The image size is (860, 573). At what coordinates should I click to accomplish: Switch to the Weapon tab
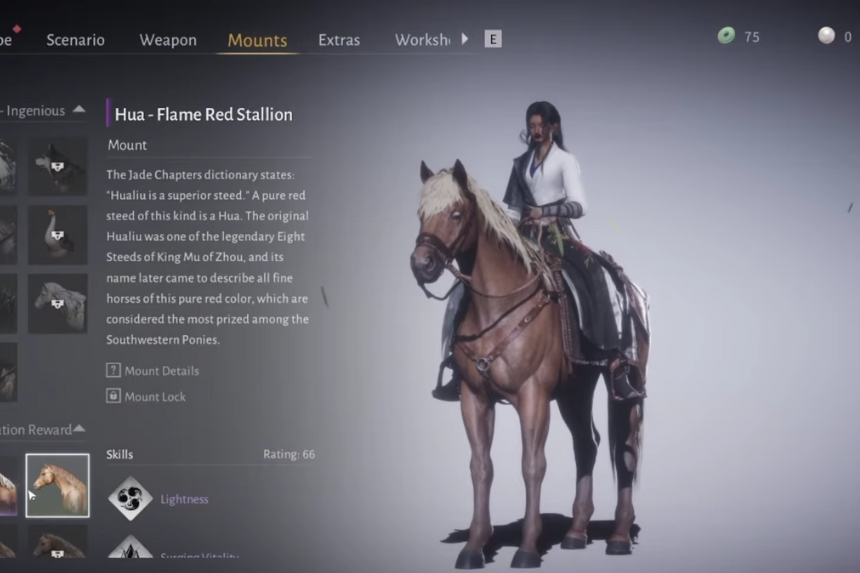pos(168,40)
